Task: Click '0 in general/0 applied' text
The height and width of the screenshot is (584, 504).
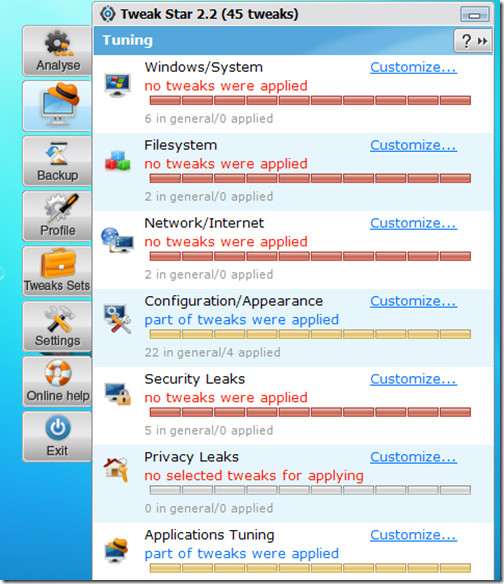Action: click(209, 508)
